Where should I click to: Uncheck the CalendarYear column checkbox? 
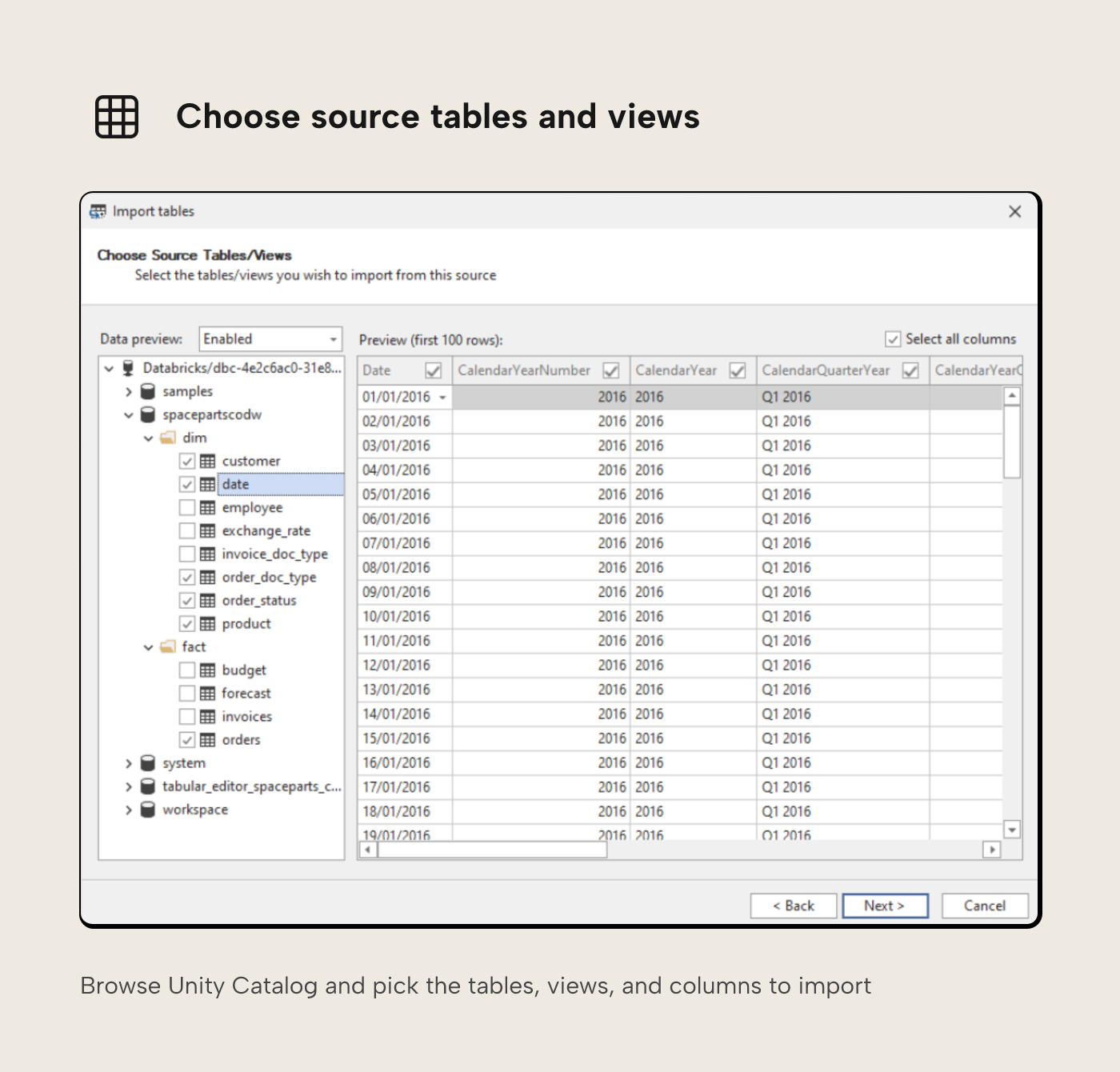pyautogui.click(x=738, y=370)
